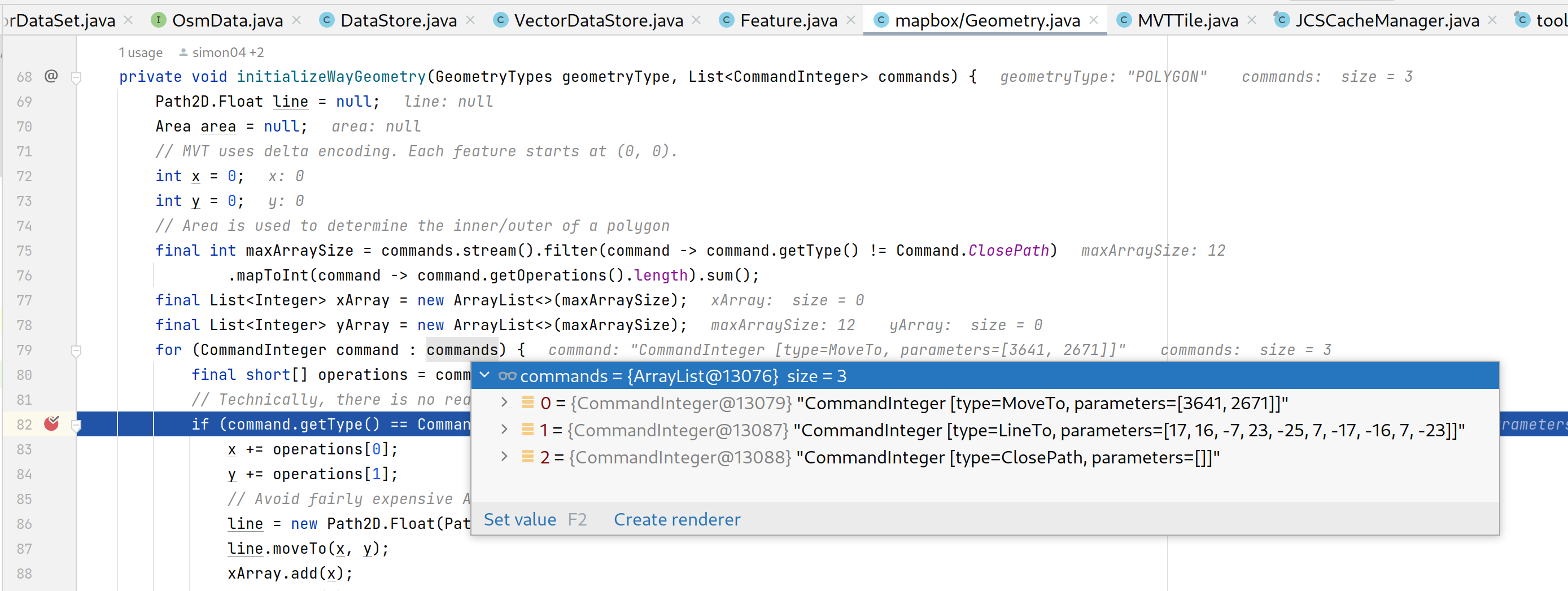Screen dimensions: 1568x591
Task: Close the OsmData.java tab
Action: point(296,20)
